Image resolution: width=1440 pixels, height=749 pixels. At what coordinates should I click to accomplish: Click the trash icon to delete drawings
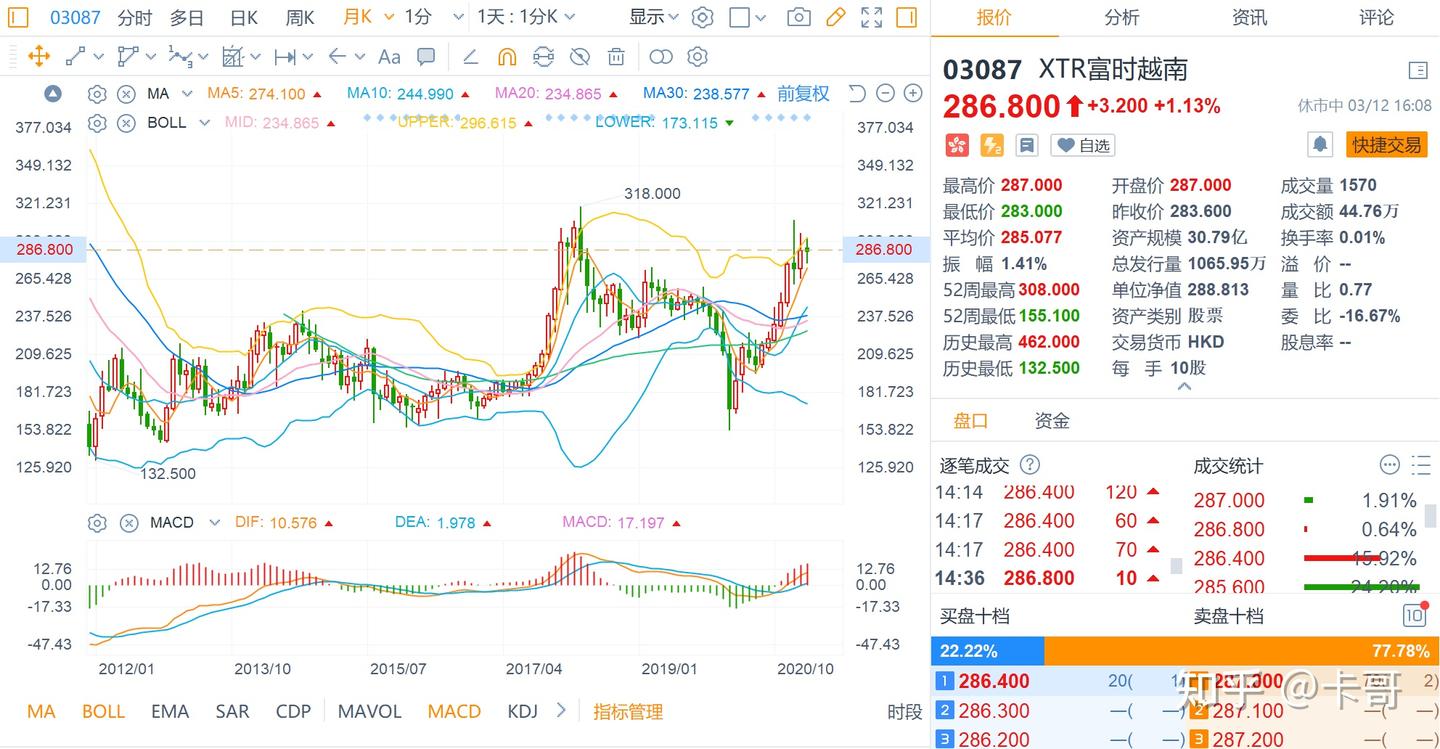click(x=616, y=57)
